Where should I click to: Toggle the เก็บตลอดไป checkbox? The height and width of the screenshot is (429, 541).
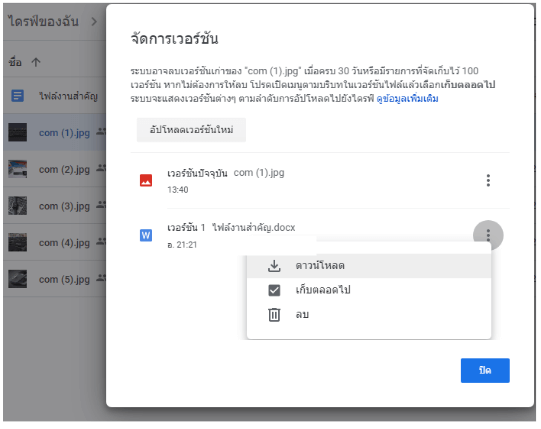click(x=274, y=290)
